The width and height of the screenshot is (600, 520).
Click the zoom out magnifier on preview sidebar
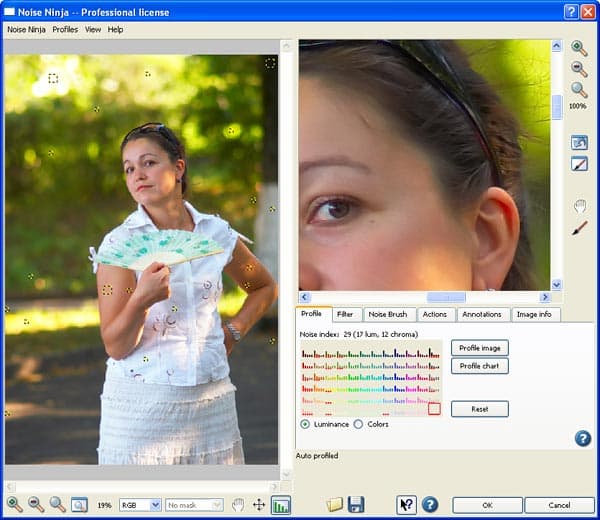click(x=579, y=69)
